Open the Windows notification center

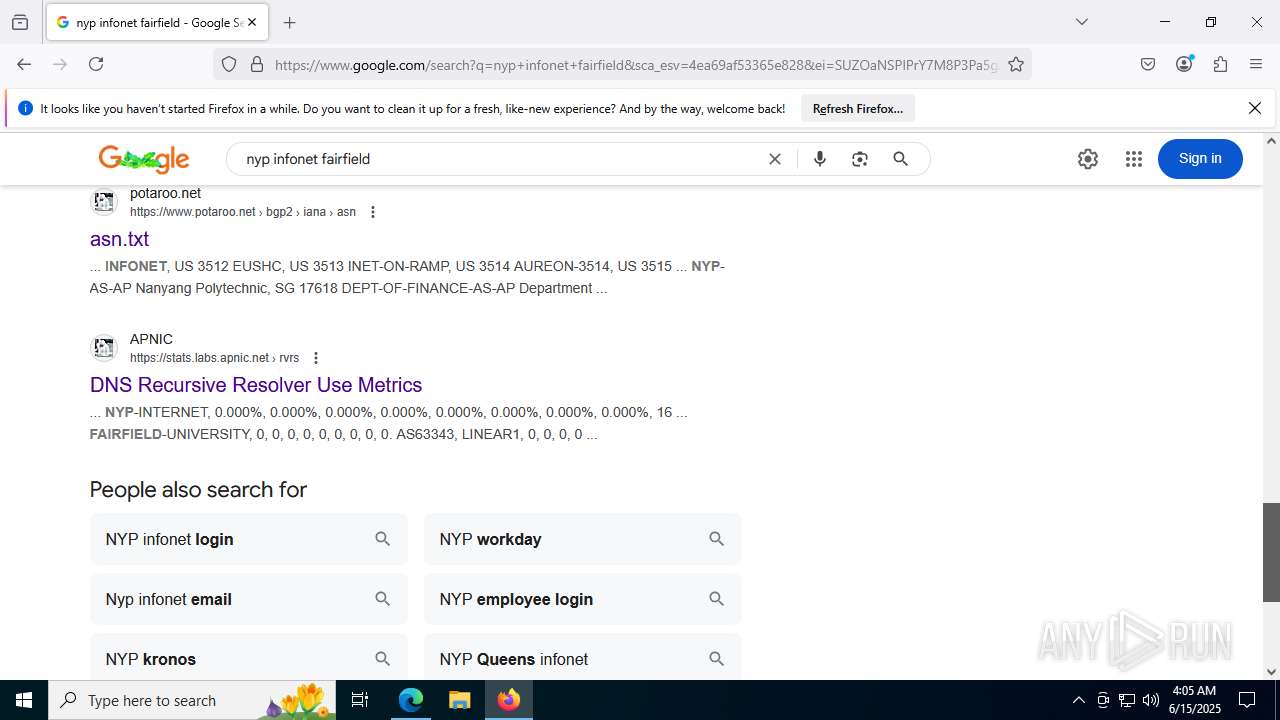(1247, 700)
